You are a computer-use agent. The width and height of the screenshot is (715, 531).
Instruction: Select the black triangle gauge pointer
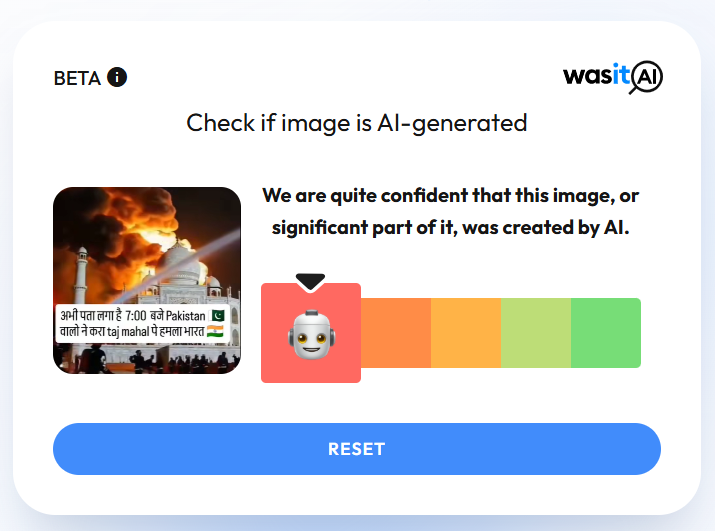pos(311,281)
